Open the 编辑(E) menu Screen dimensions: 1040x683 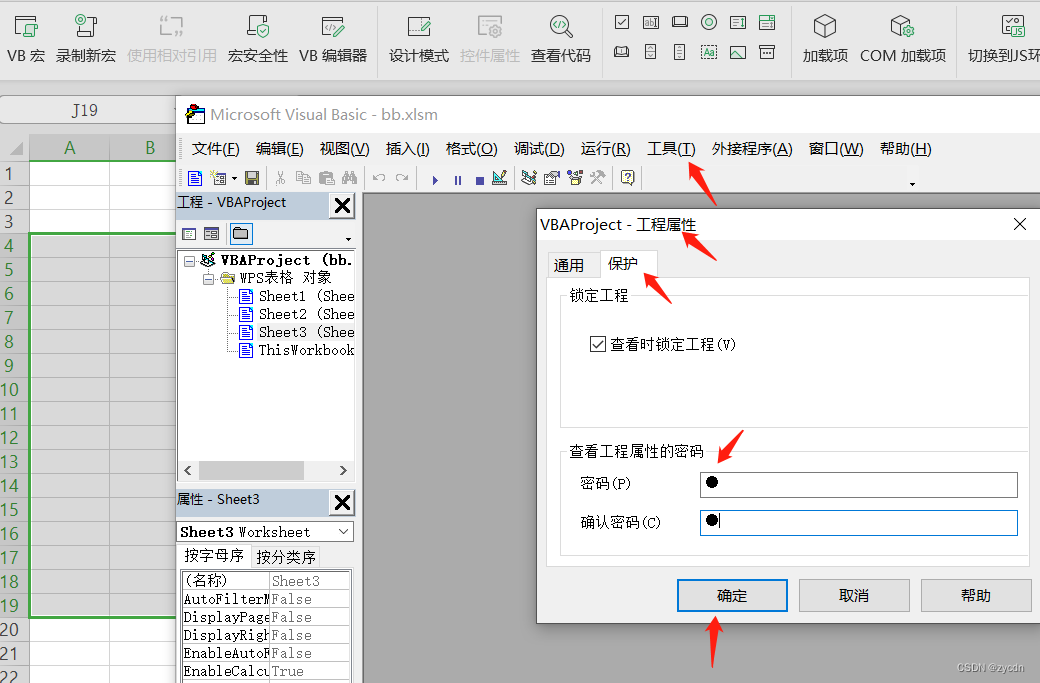coord(279,149)
